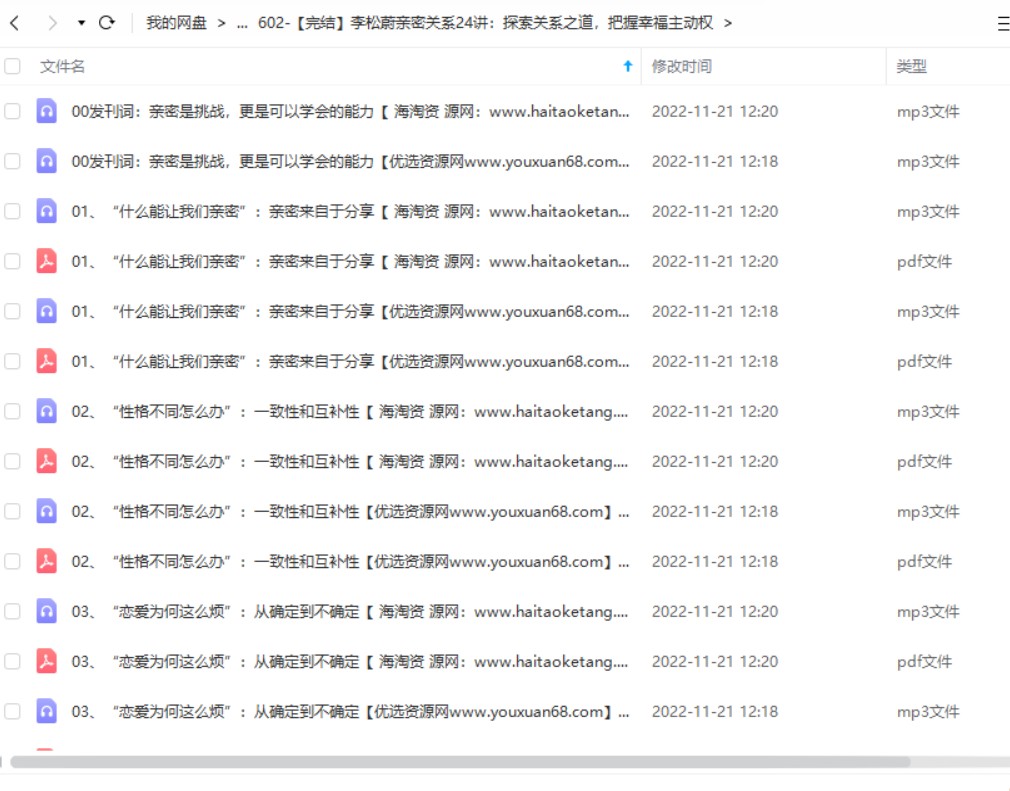Click pdf icon of 02 一致性和互补性 youxuan68 file
Image resolution: width=1010 pixels, height=791 pixels.
[x=46, y=561]
